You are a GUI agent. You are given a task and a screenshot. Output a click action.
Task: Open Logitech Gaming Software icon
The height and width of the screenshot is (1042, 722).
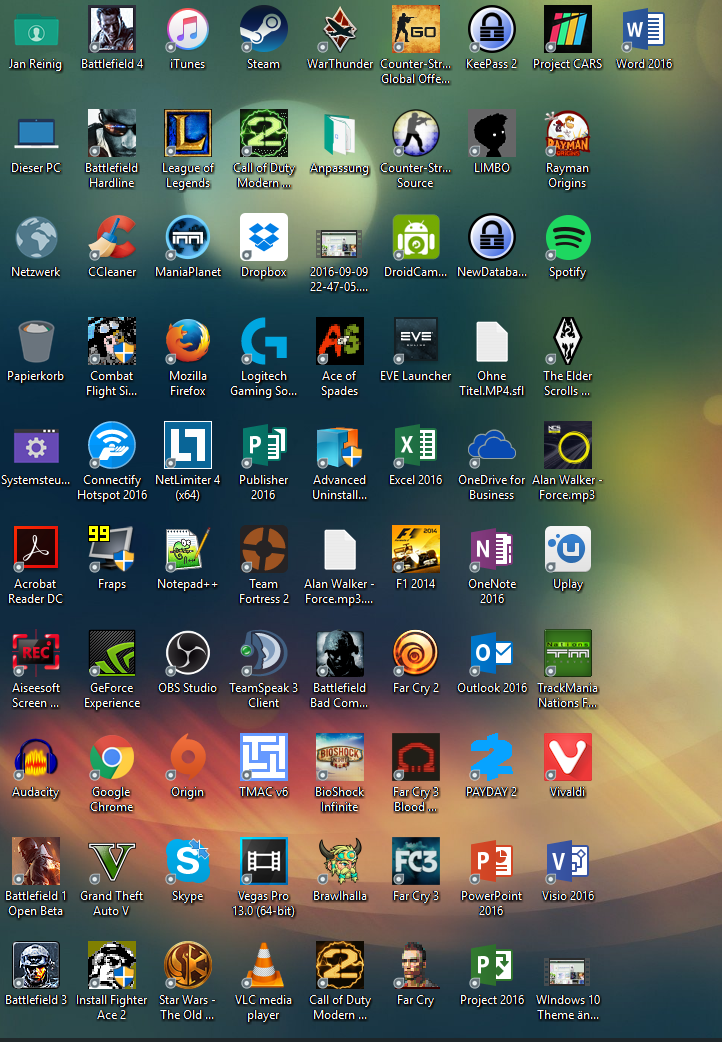pos(264,341)
